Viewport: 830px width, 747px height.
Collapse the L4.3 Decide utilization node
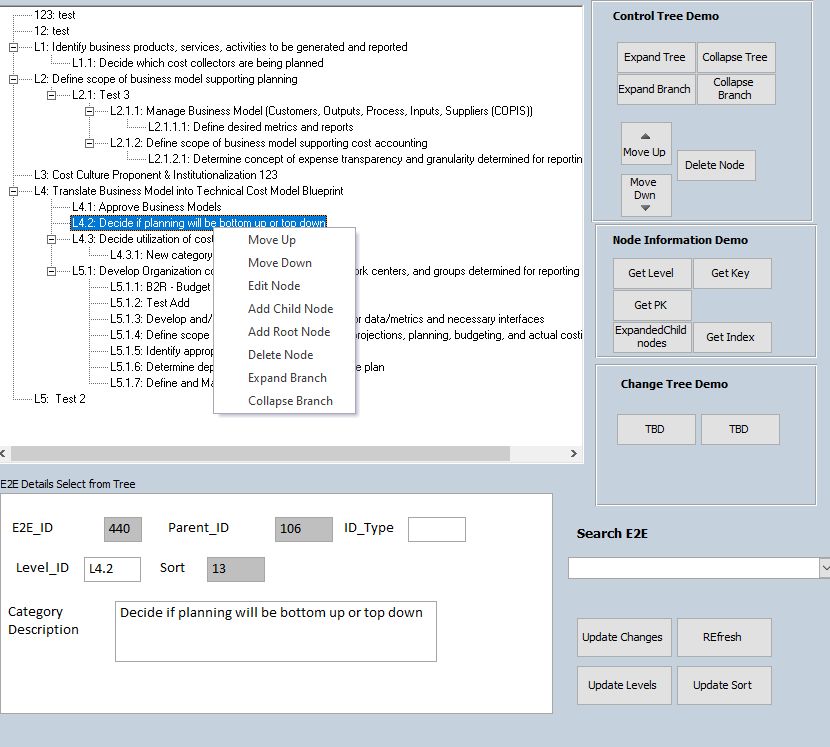pos(51,239)
